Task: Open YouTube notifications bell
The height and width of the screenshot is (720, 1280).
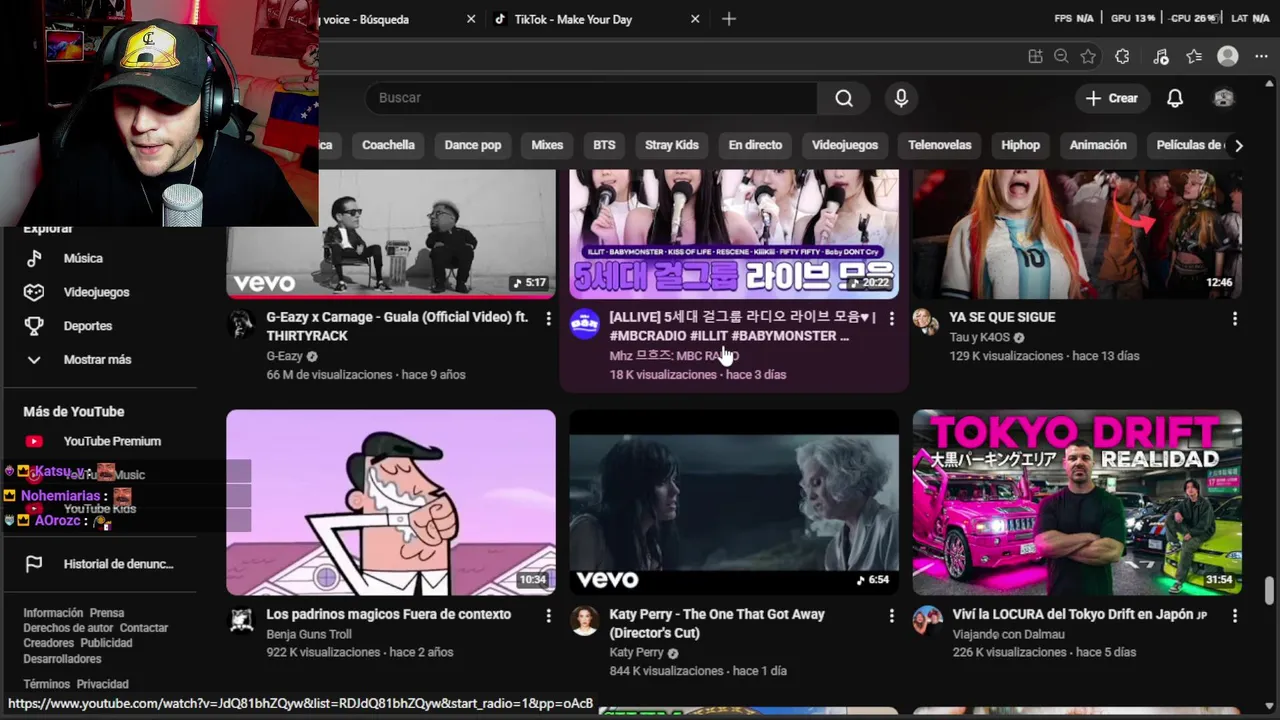Action: coord(1175,98)
